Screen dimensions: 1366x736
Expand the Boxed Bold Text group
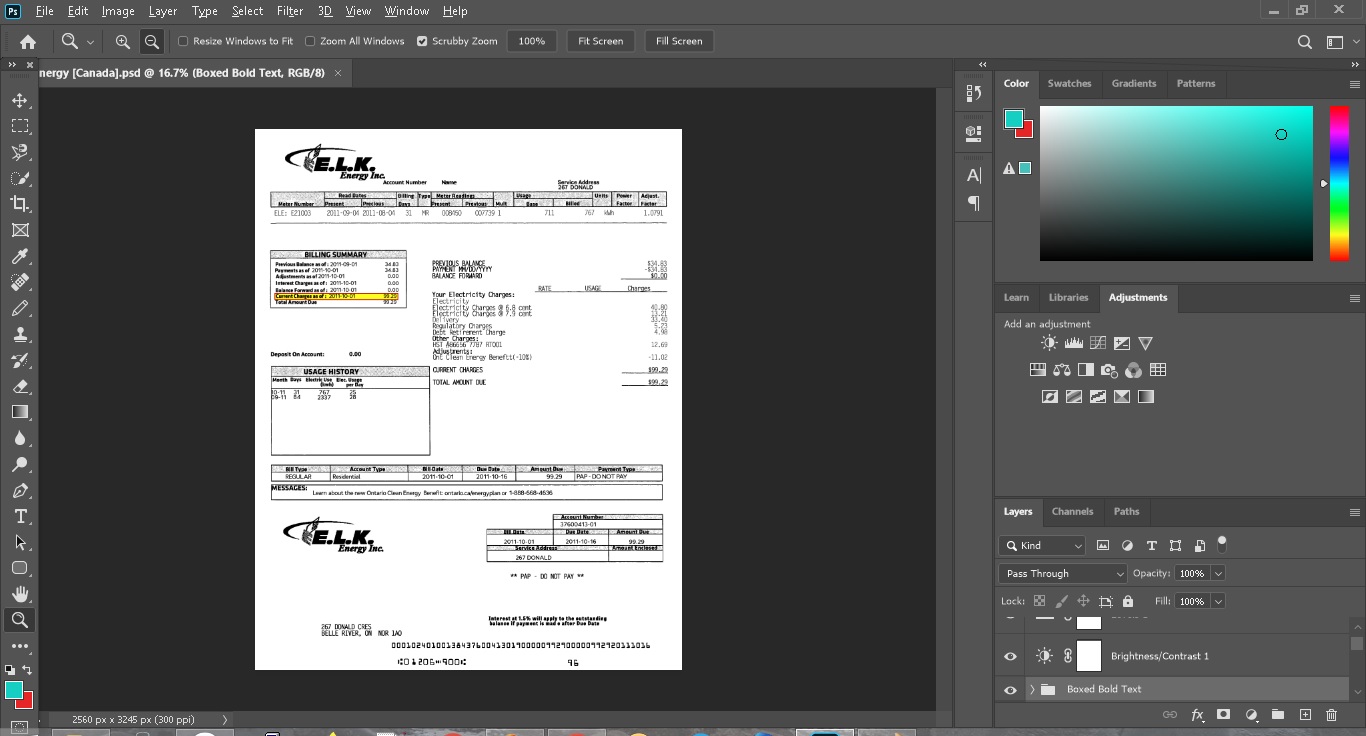(x=1032, y=689)
